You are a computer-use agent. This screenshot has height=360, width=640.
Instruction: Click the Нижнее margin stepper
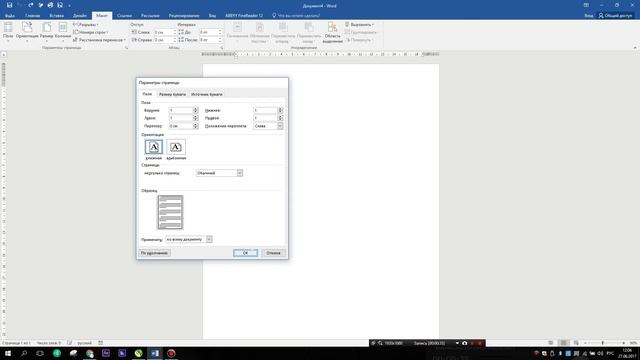(x=280, y=110)
